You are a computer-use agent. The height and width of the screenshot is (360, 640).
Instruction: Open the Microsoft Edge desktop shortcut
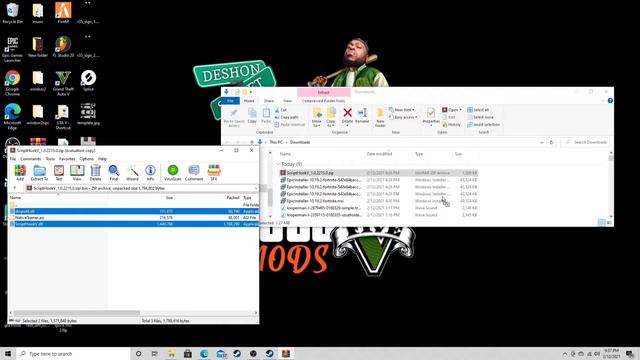click(x=12, y=117)
